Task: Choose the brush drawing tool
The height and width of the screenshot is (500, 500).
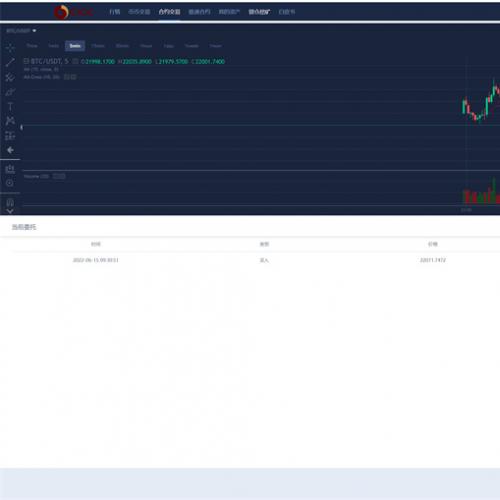Action: [10, 92]
